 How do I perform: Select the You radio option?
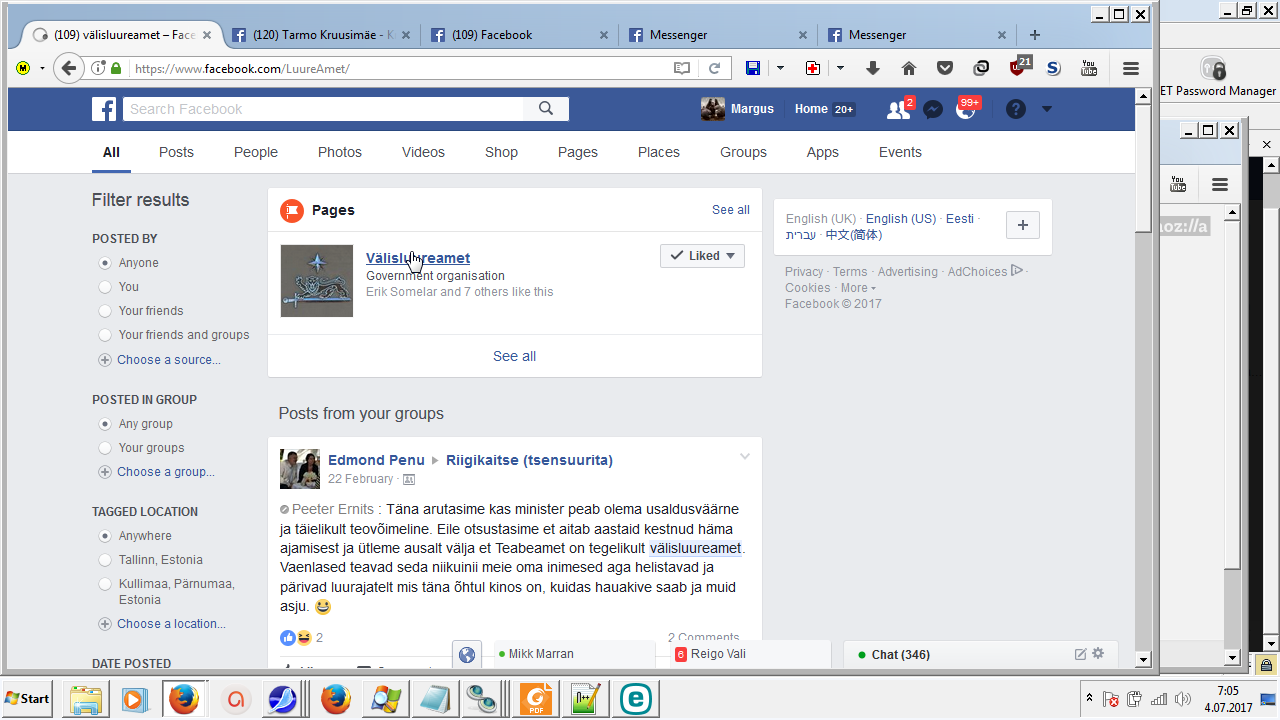tap(105, 287)
